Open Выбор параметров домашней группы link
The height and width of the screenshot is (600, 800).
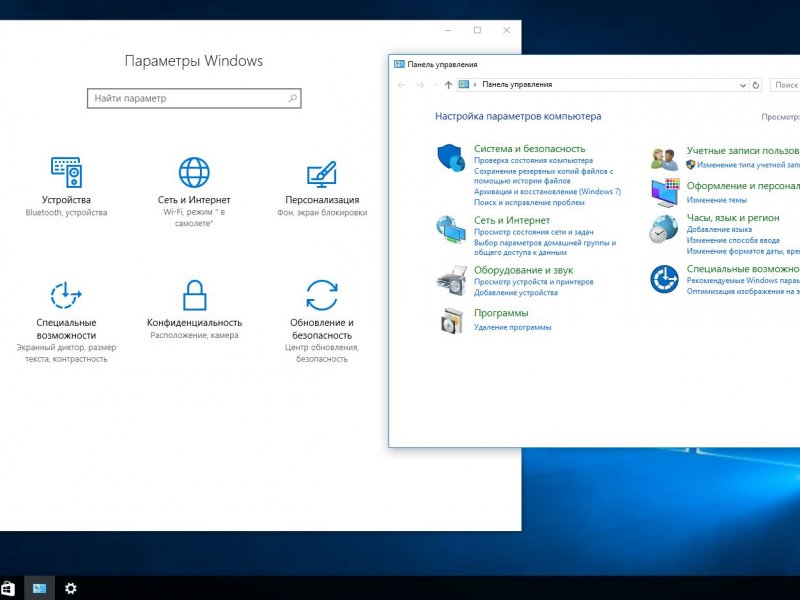(545, 247)
